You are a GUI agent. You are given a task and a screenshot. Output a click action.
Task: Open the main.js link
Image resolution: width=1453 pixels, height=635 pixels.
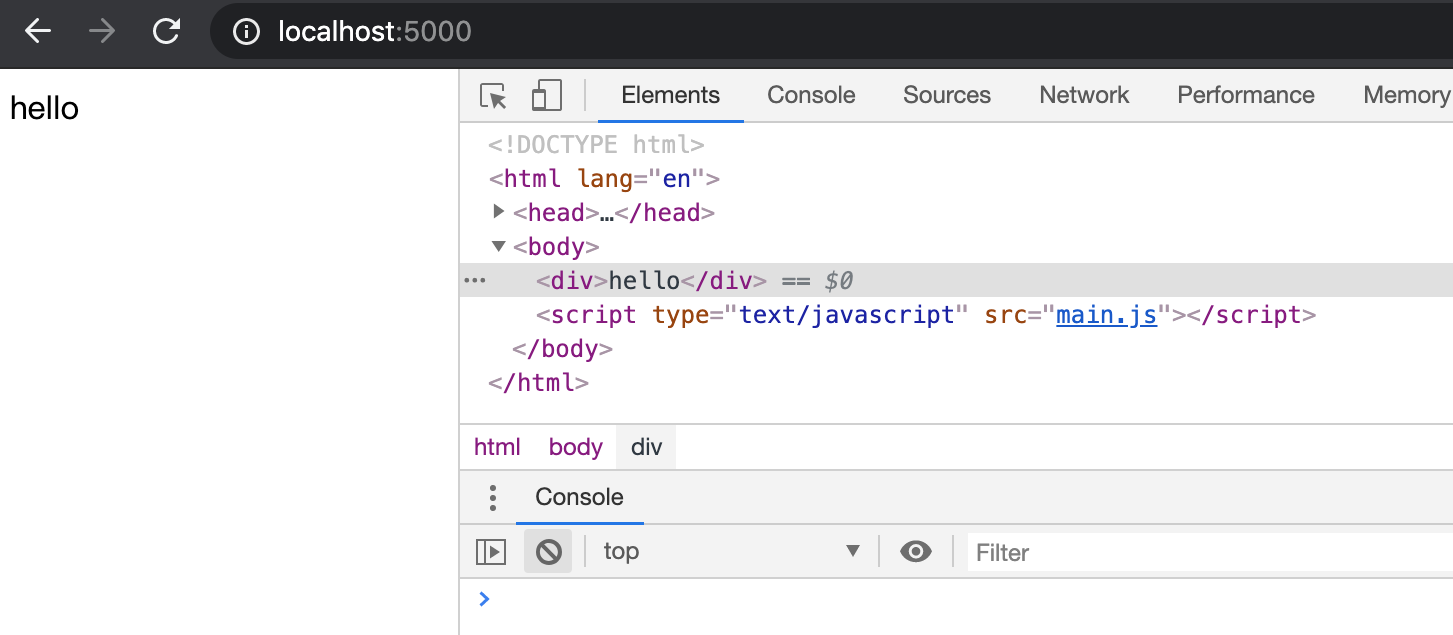click(1106, 315)
